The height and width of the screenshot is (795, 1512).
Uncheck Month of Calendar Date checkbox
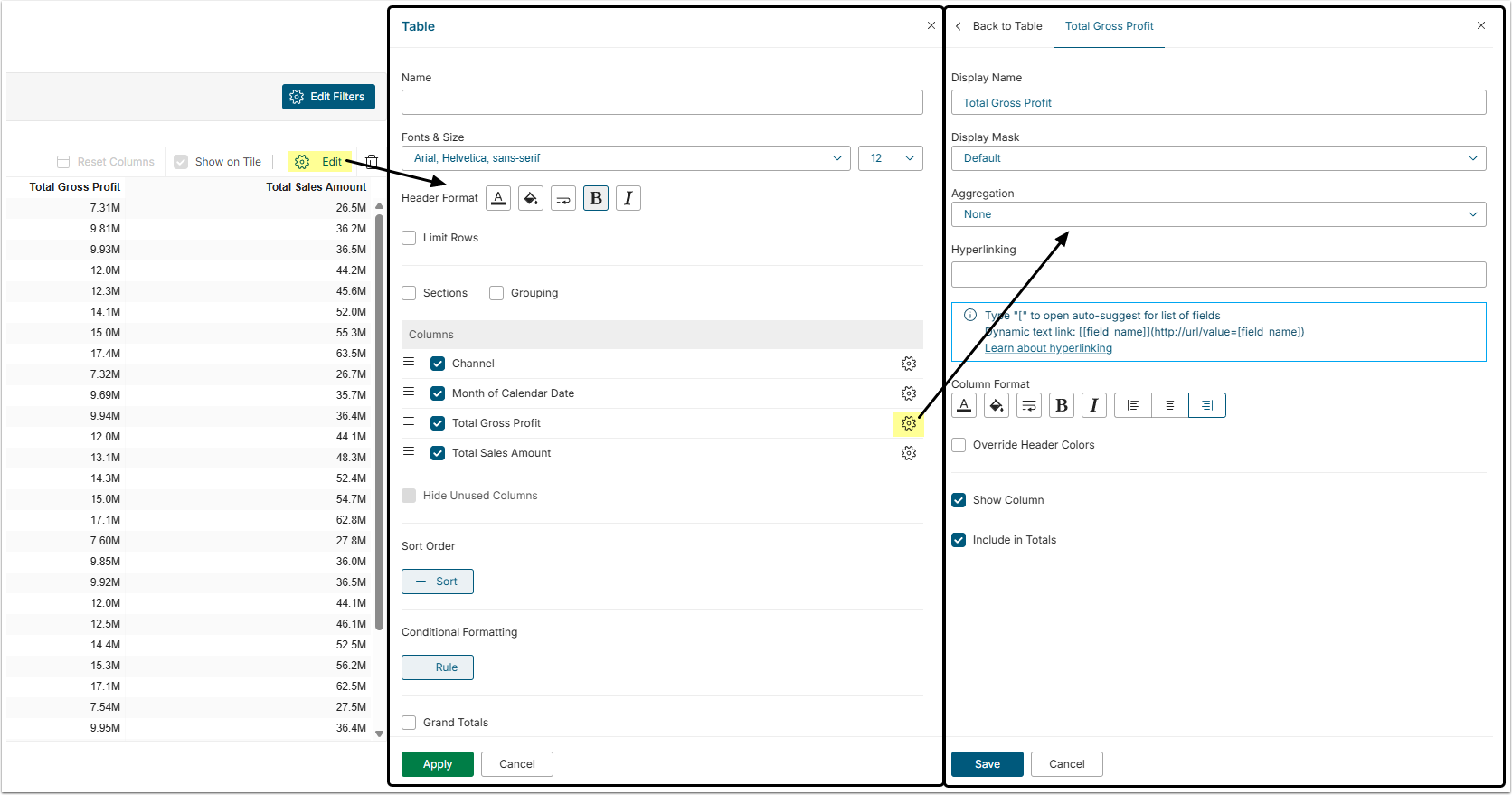(x=438, y=393)
